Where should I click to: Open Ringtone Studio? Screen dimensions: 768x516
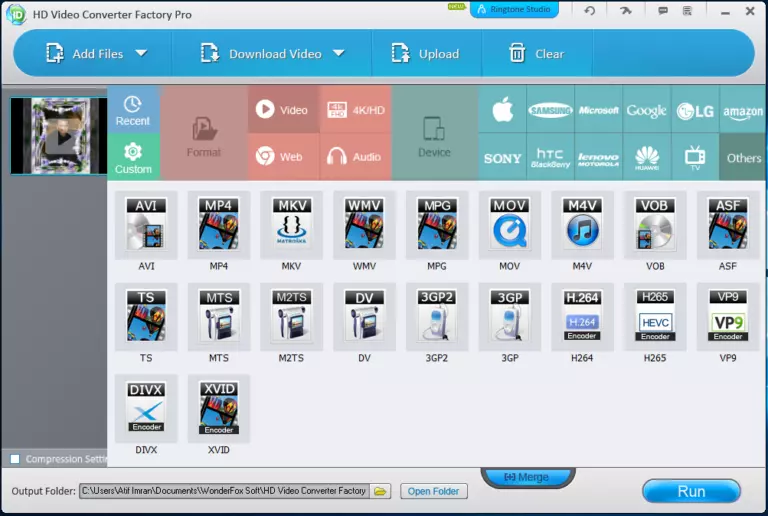pos(514,9)
